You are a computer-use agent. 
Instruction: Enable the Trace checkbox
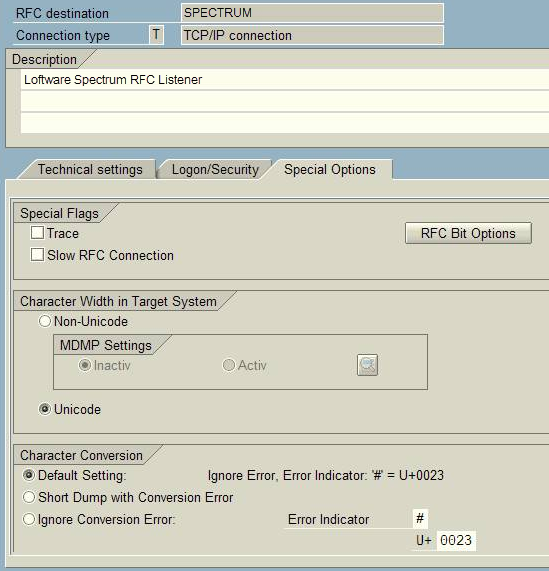pyautogui.click(x=37, y=233)
